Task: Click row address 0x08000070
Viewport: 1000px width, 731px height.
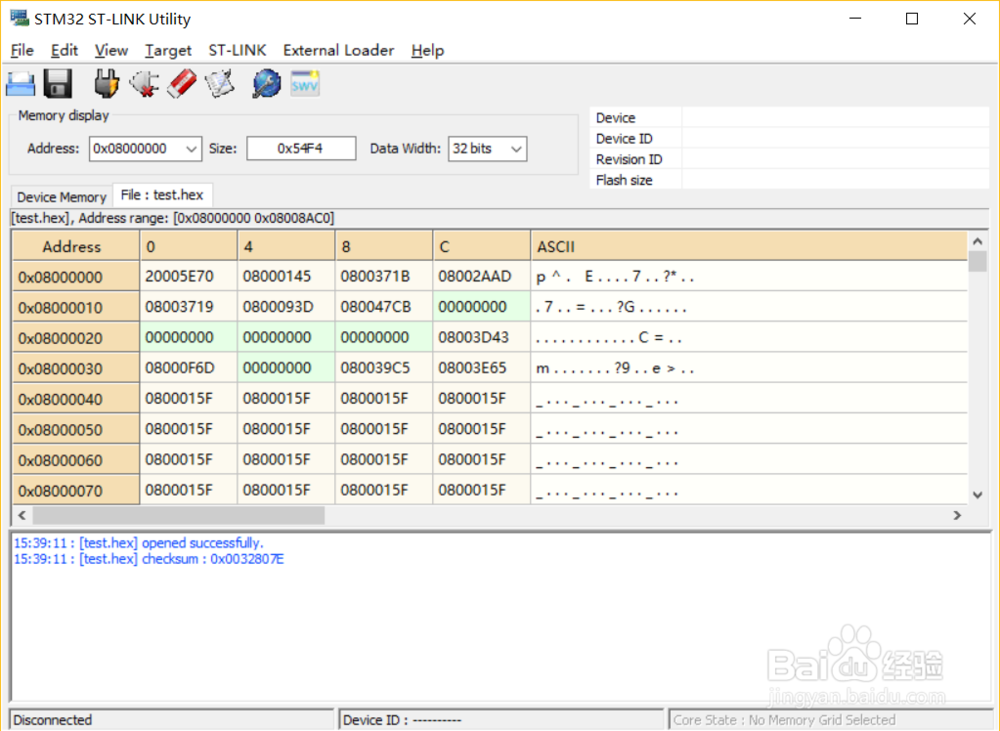Action: pos(76,491)
